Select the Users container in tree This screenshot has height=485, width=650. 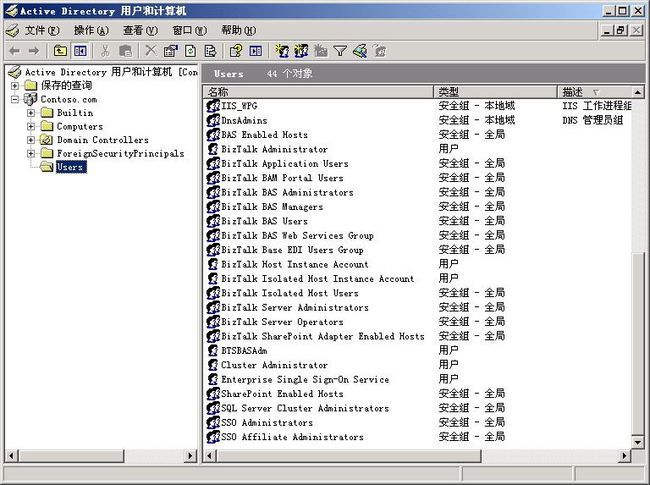coord(71,167)
